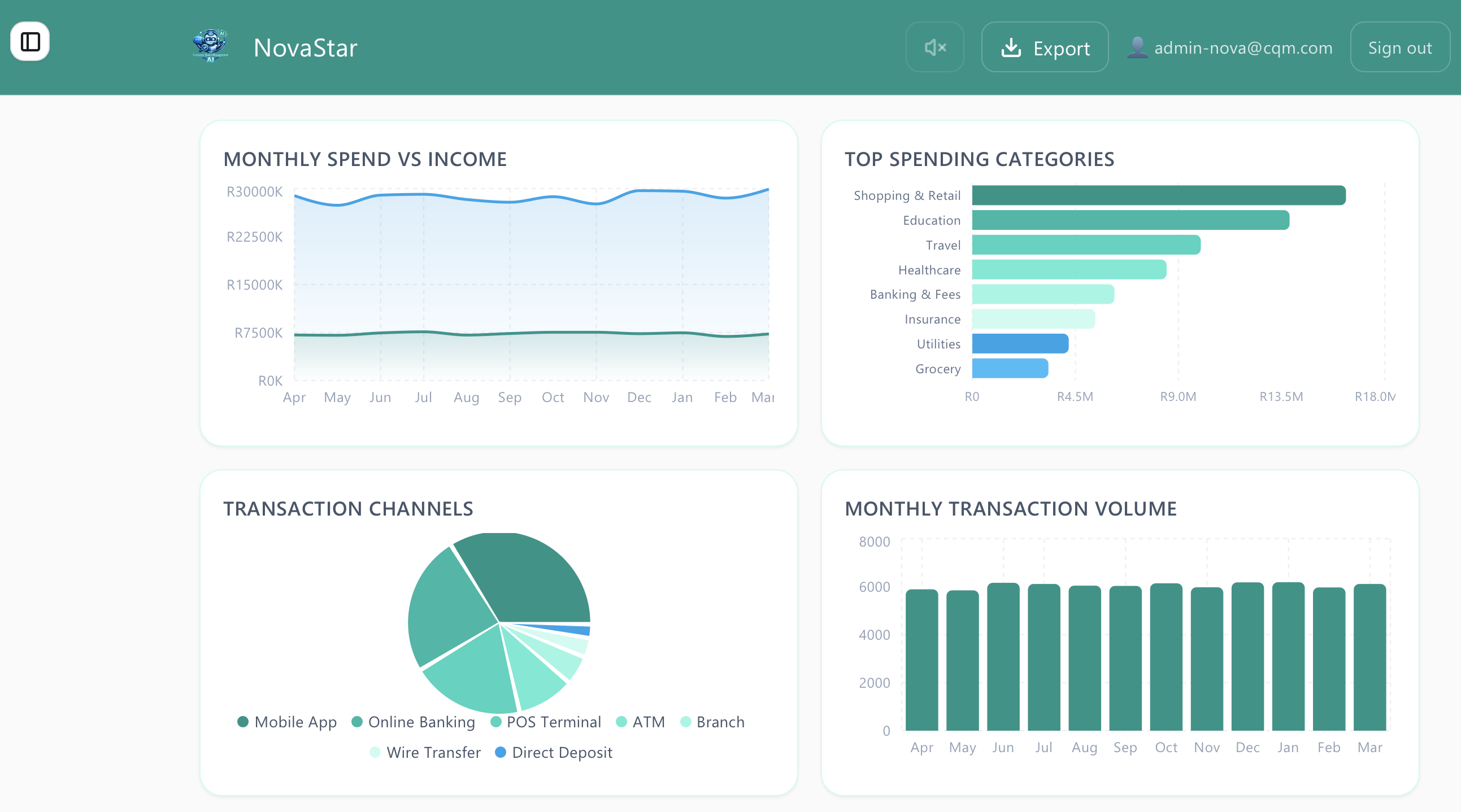Viewport: 1461px width, 812px height.
Task: Click Direct Deposit legend marker
Action: (x=500, y=753)
